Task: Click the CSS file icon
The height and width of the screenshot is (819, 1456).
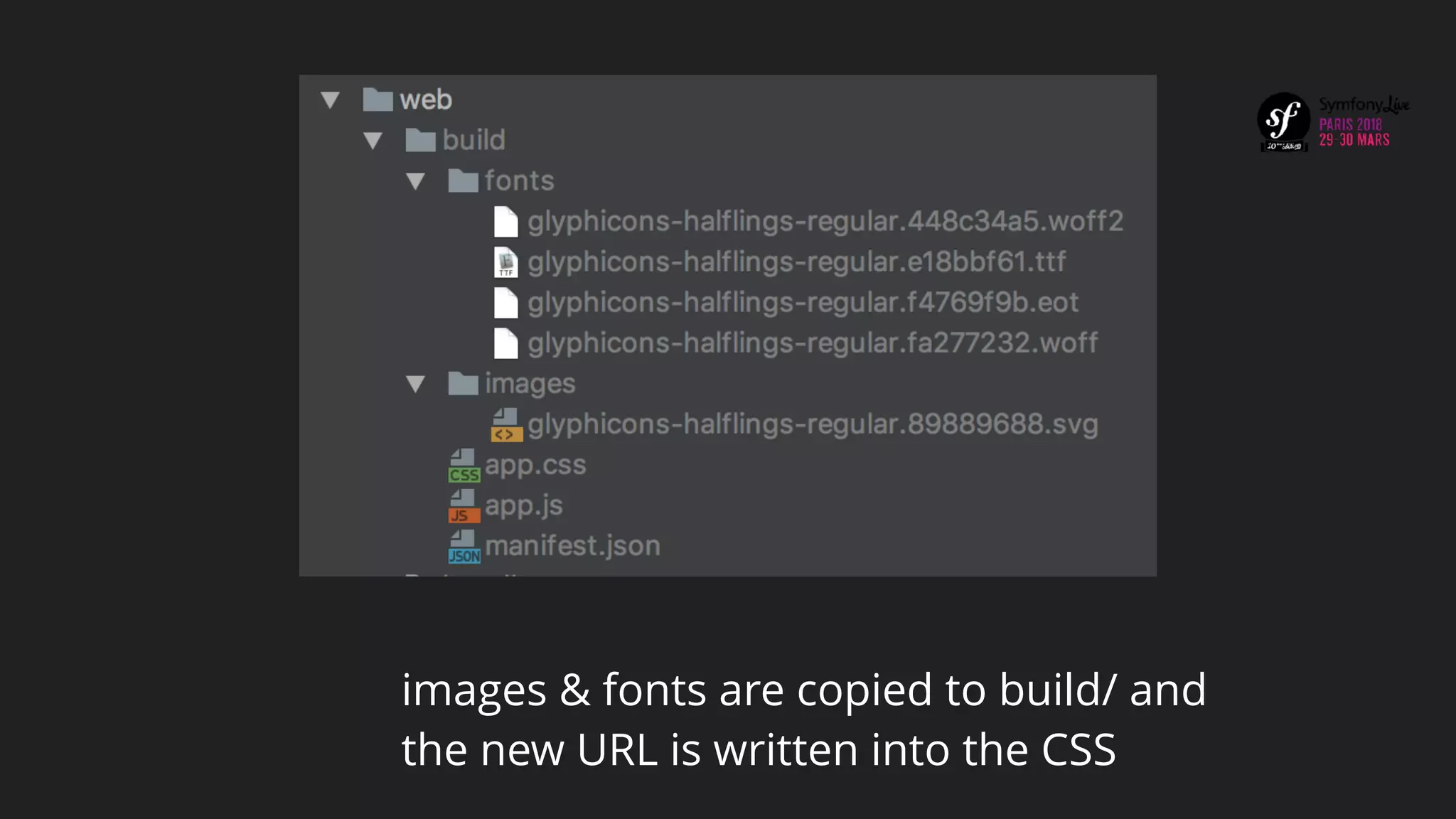Action: (464, 466)
